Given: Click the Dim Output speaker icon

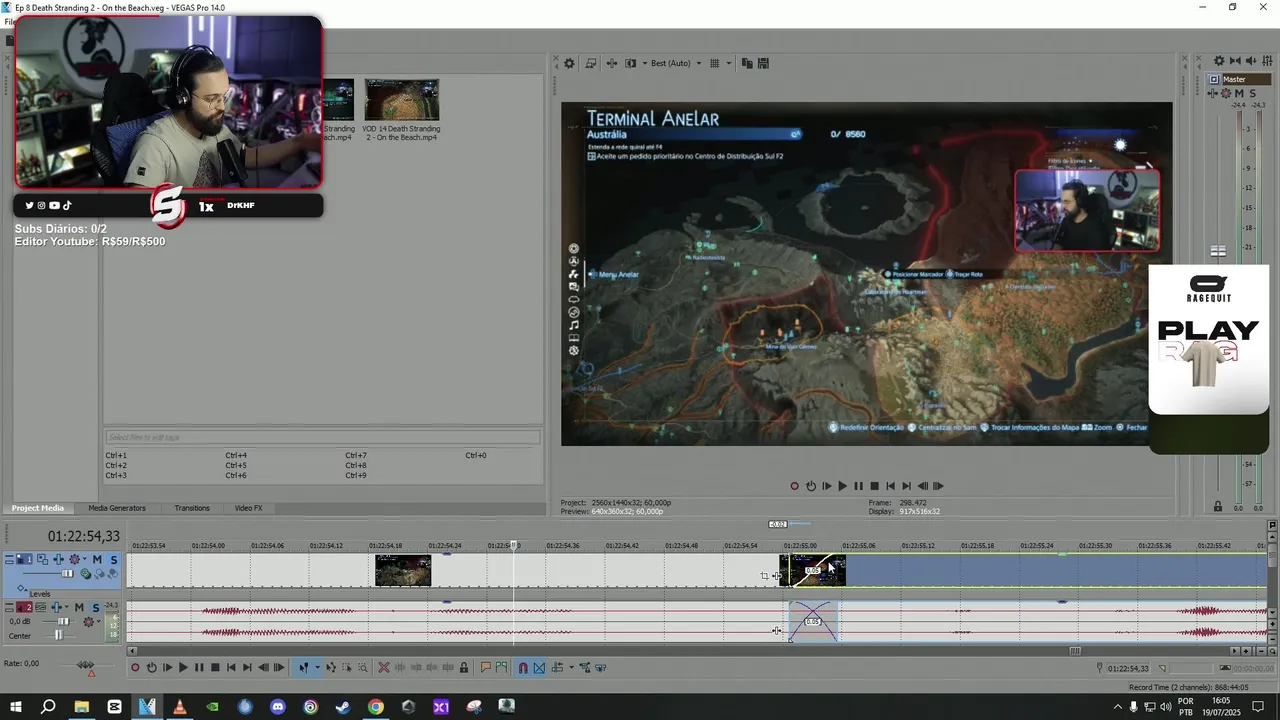Looking at the screenshot, I should pyautogui.click(x=1252, y=61).
